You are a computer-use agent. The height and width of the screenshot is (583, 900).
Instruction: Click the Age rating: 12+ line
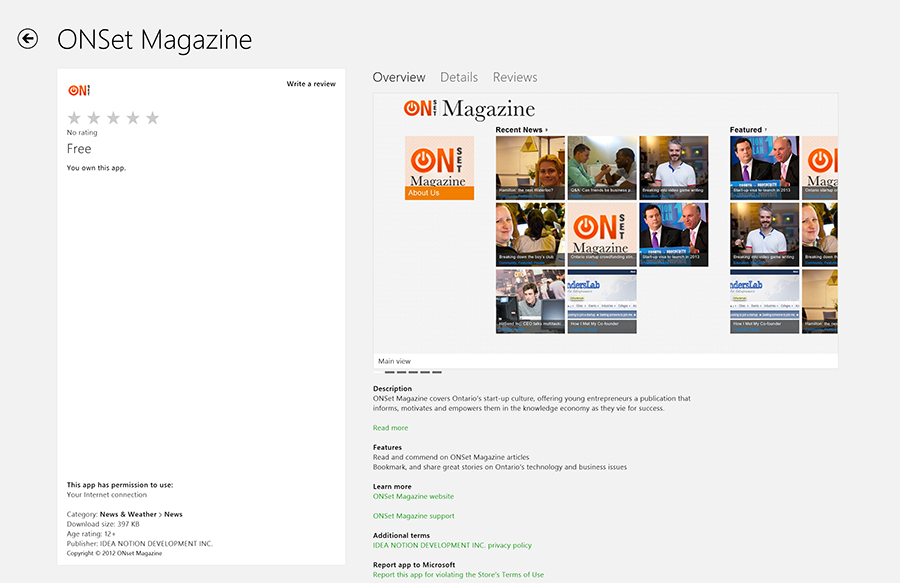(91, 534)
